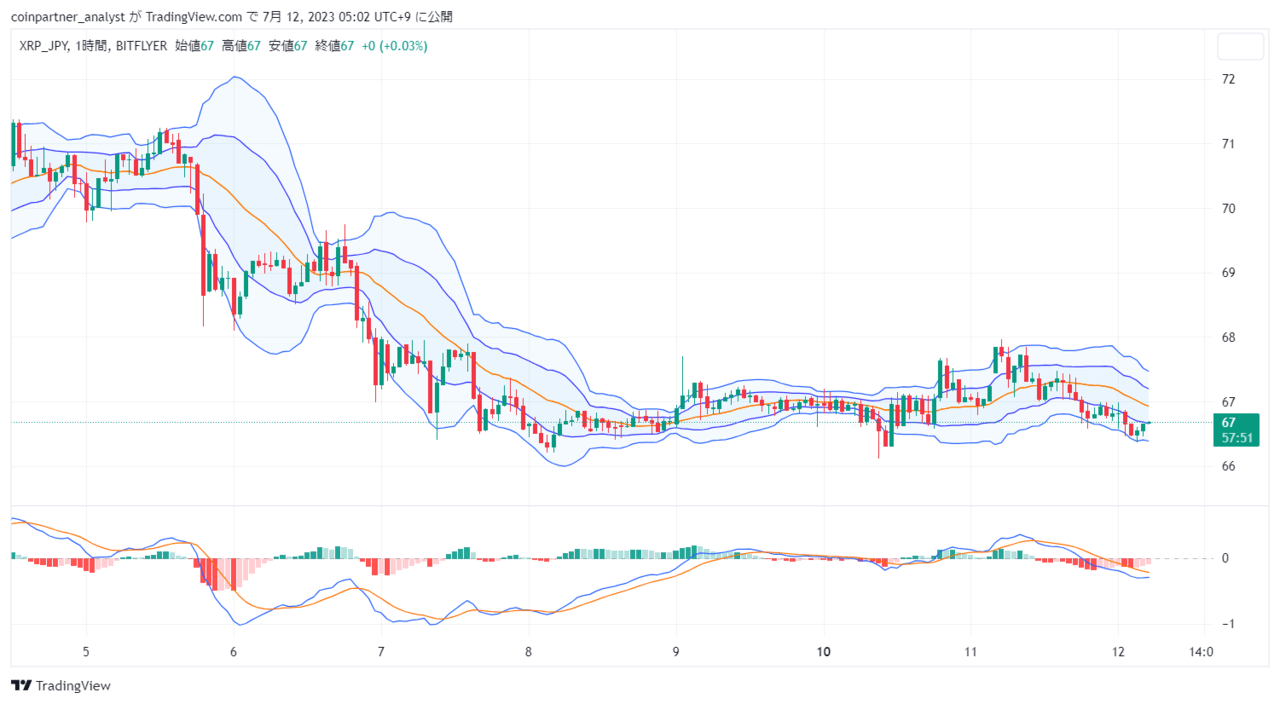Click the 終値67 close value
Image resolution: width=1280 pixels, height=704 pixels.
pyautogui.click(x=335, y=46)
